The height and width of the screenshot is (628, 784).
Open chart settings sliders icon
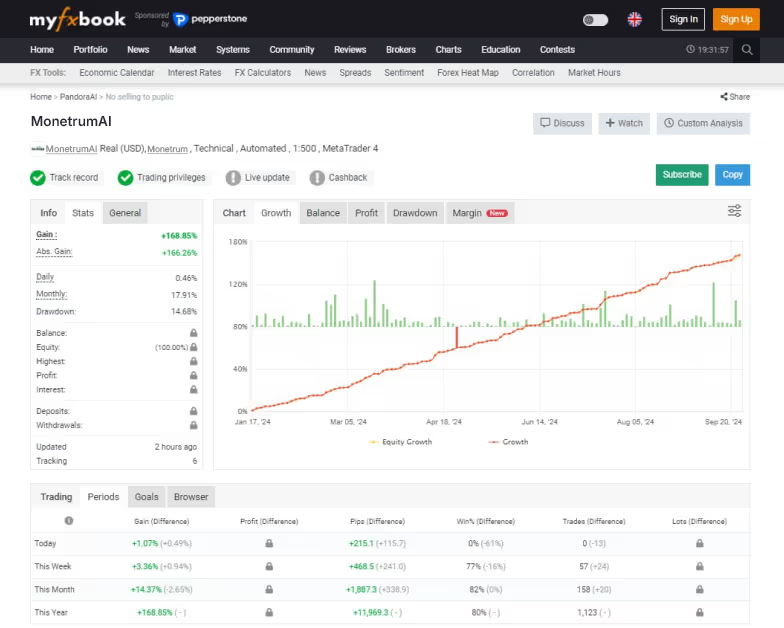734,211
